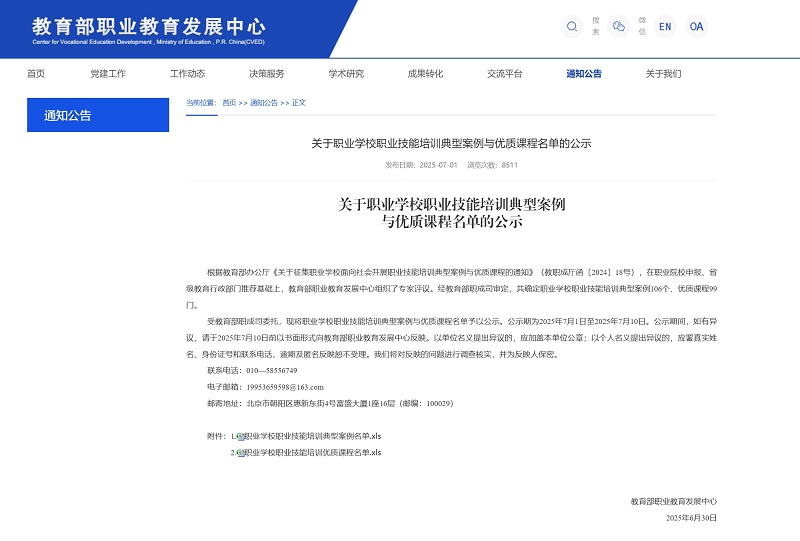This screenshot has width=800, height=541.
Task: Click the 通知公告 sidebar heading
Action: (98, 115)
